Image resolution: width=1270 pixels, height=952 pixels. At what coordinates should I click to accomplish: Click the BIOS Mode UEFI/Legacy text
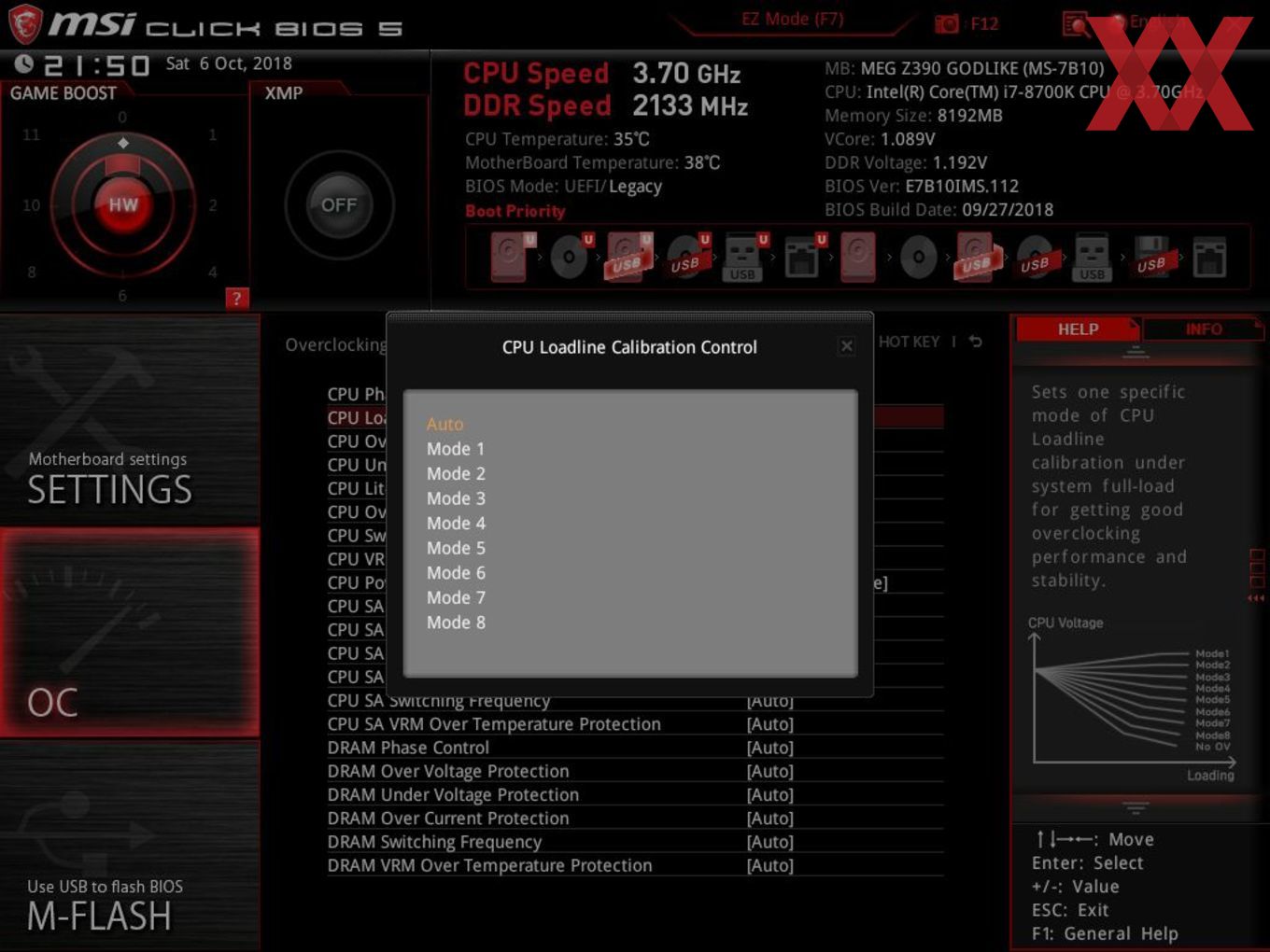point(563,186)
